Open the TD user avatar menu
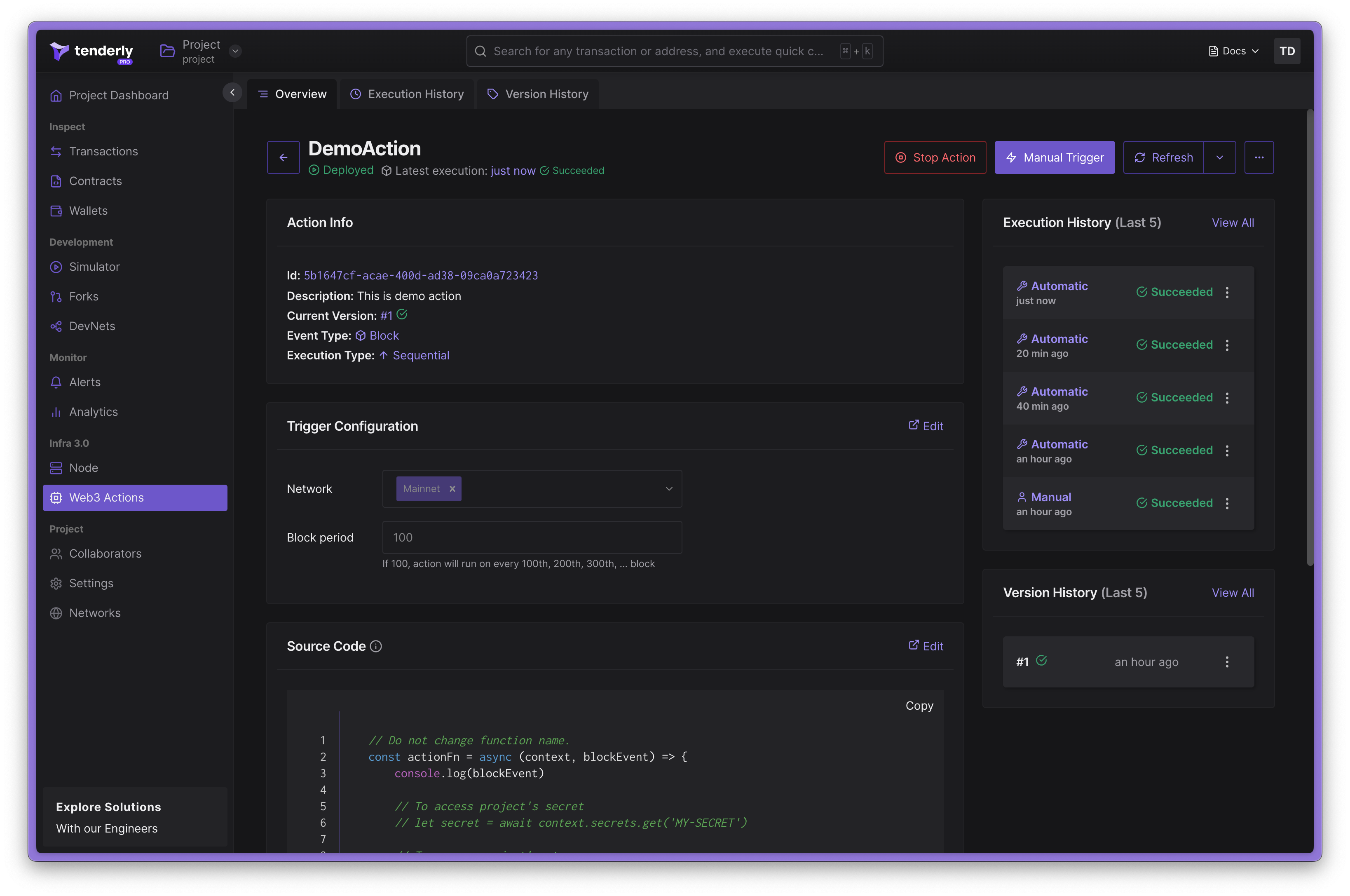Viewport: 1350px width, 896px height. coord(1287,52)
